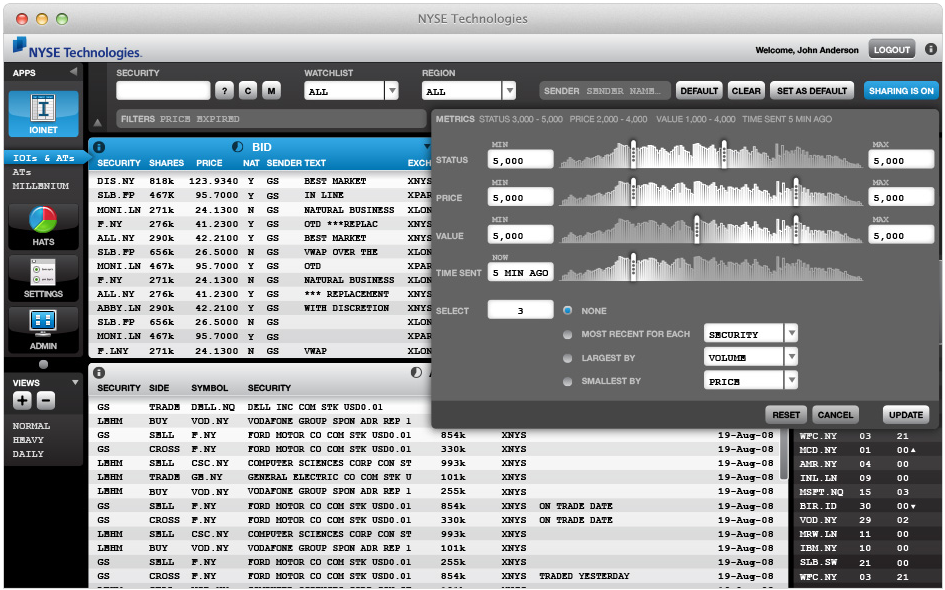Image resolution: width=945 pixels, height=590 pixels.
Task: Click the M button beside security field
Action: point(271,91)
